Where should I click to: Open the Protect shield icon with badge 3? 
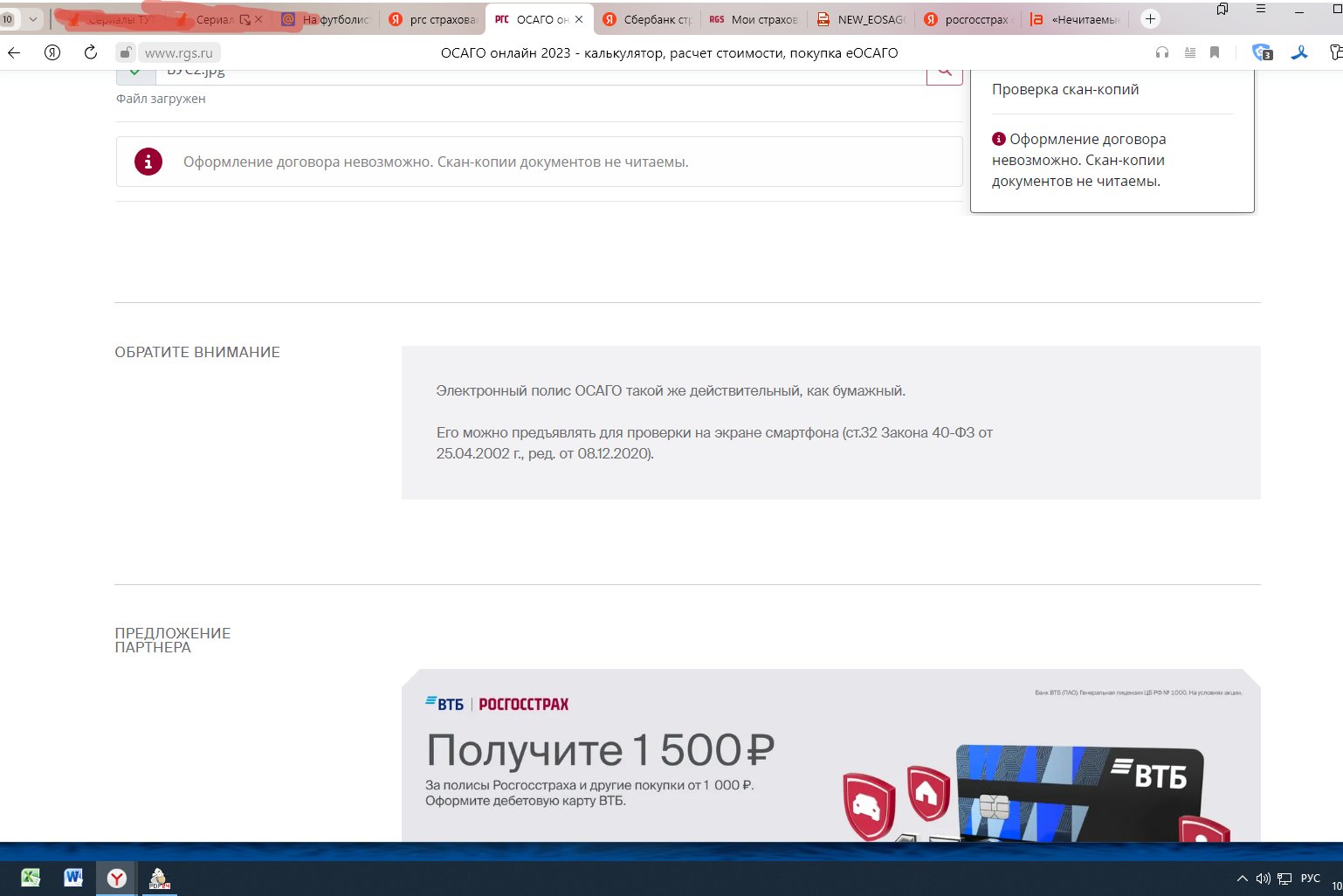coord(1262,52)
